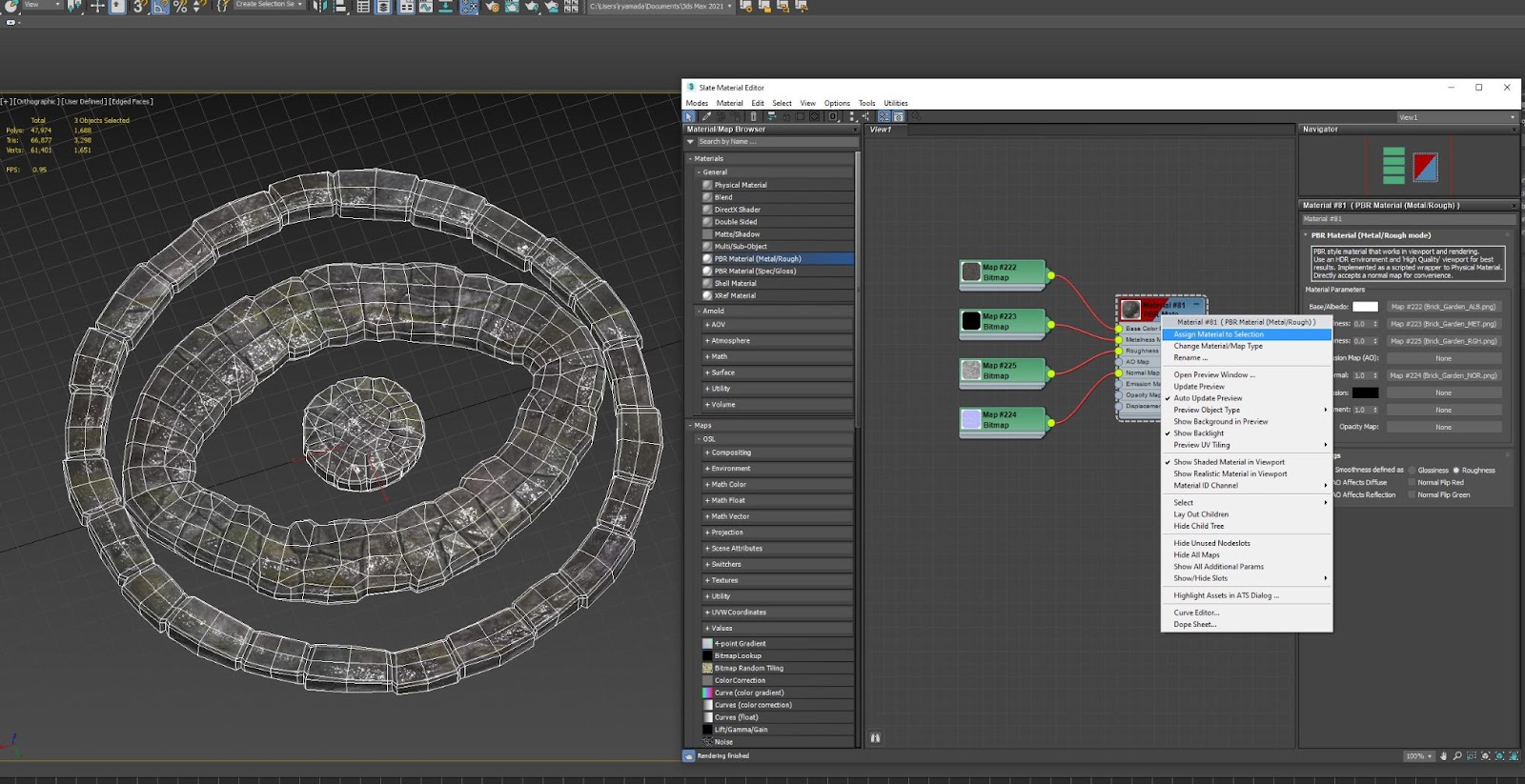Click the Map #222 Brick_Garden_ALB.png button

[x=1444, y=307]
